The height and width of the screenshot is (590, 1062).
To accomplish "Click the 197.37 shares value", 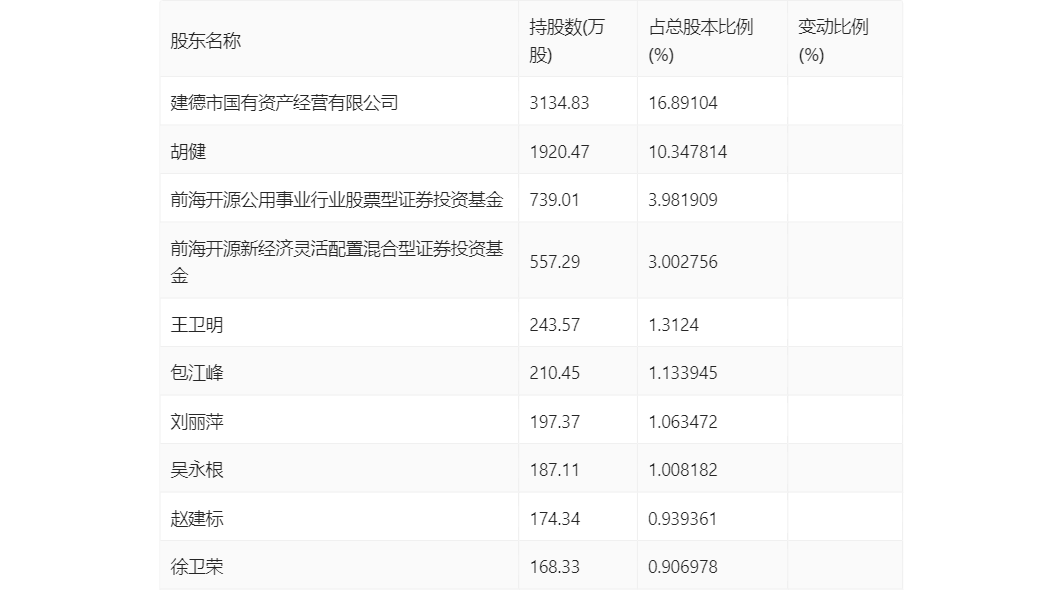I will [555, 422].
